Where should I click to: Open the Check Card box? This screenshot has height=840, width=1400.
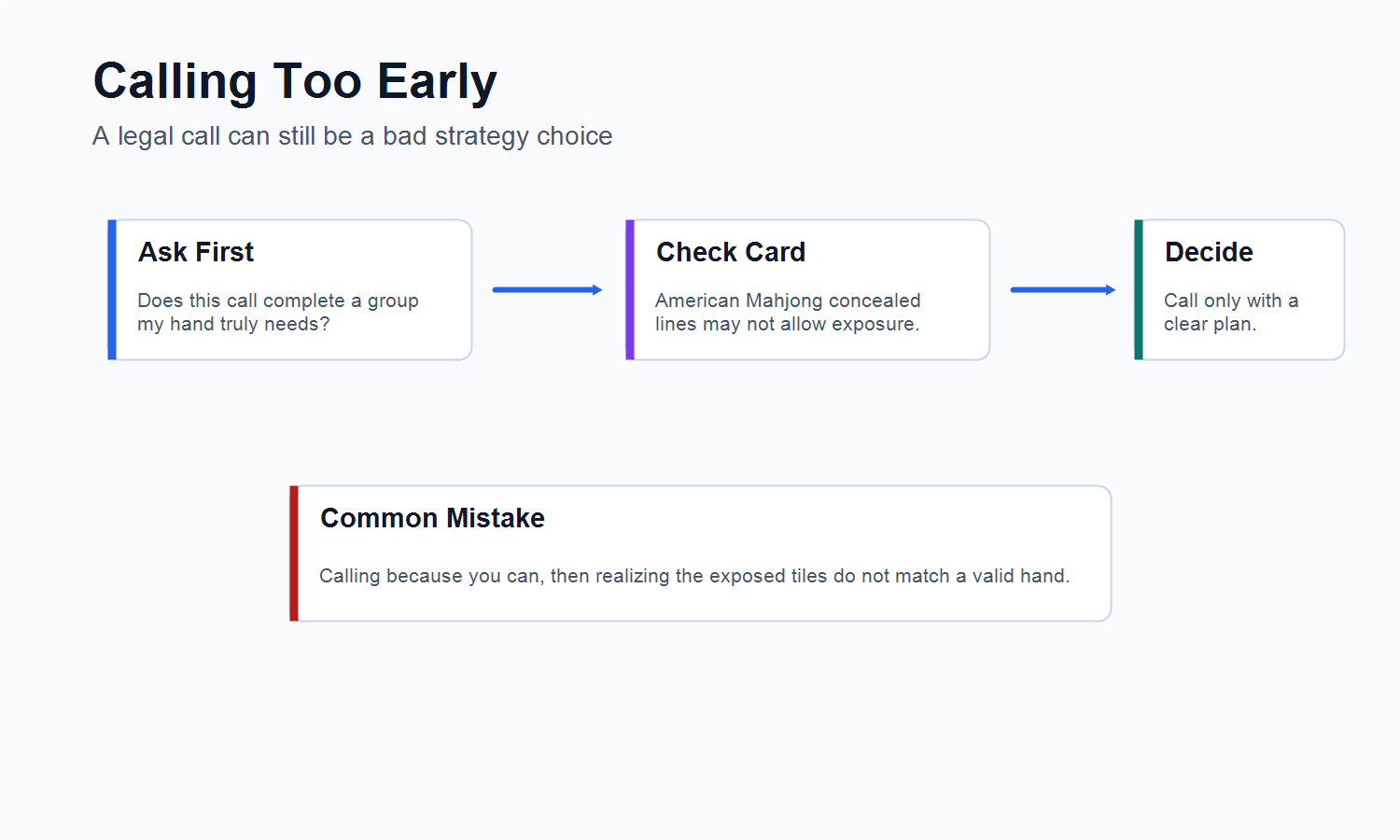click(808, 289)
